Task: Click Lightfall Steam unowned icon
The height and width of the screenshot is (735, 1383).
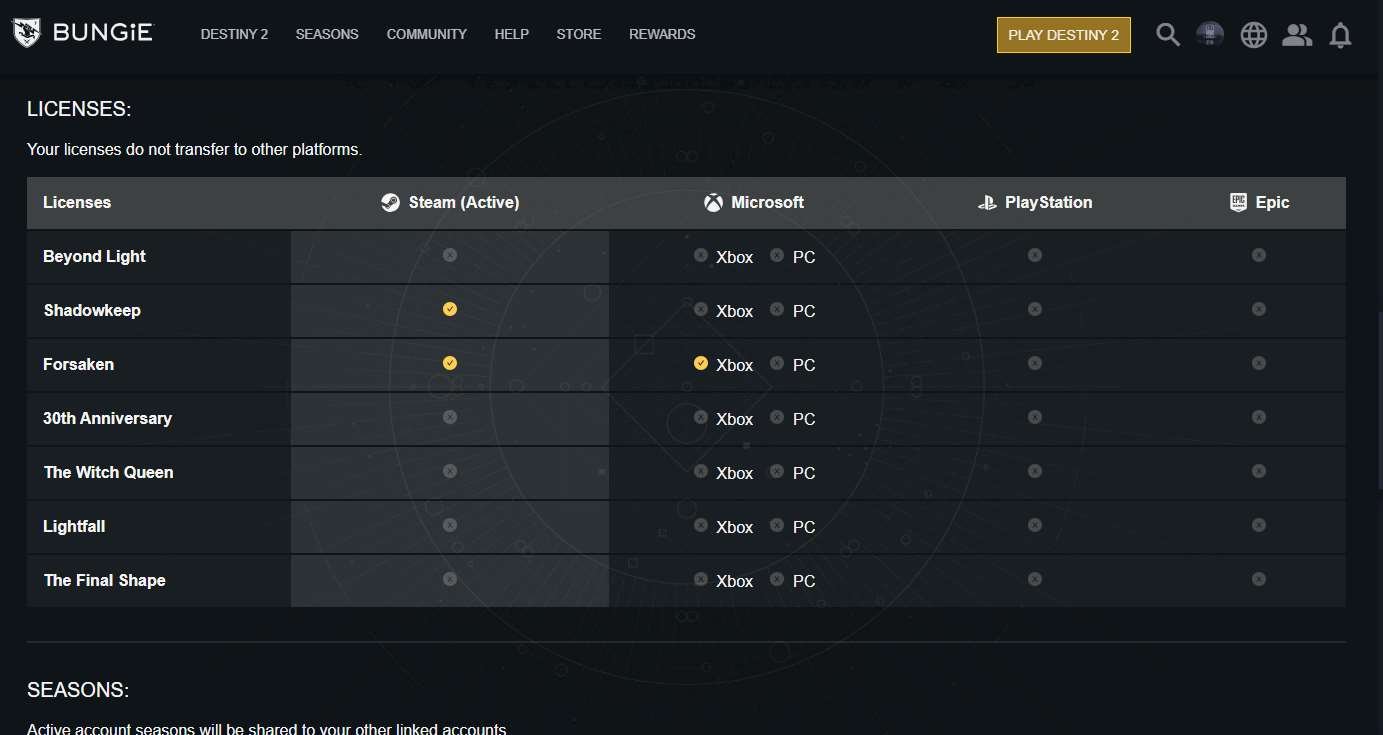Action: pos(450,525)
